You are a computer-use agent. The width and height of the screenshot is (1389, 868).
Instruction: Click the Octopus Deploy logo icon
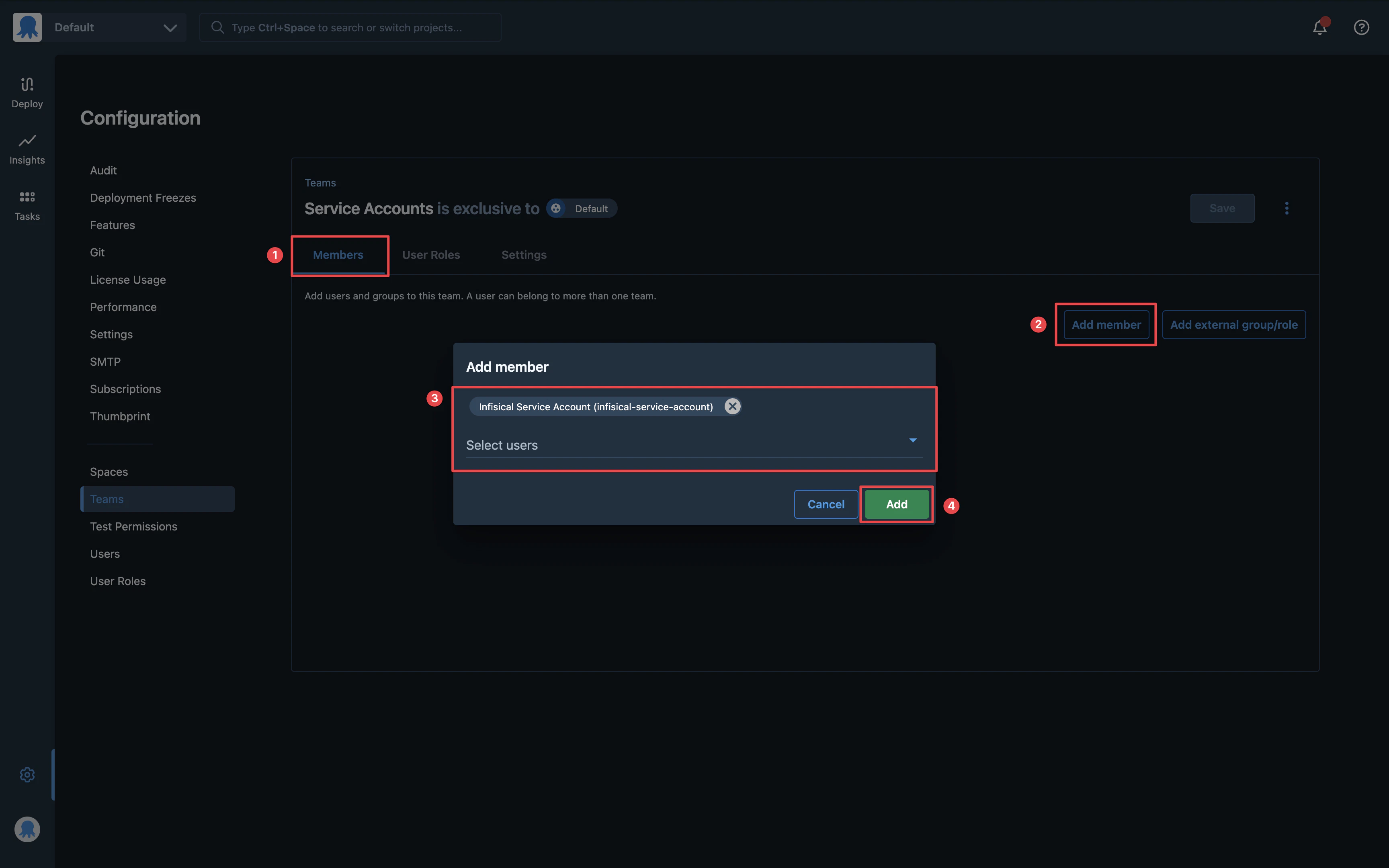click(27, 27)
